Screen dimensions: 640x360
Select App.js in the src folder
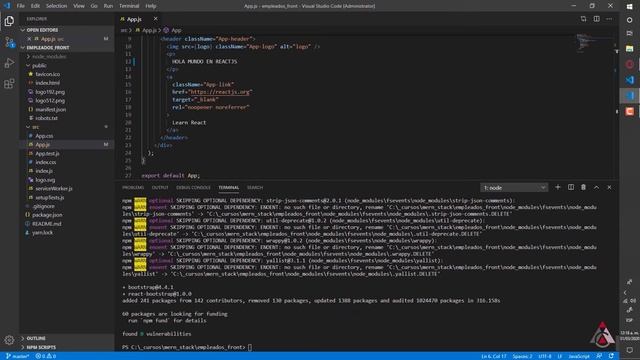tap(67, 144)
